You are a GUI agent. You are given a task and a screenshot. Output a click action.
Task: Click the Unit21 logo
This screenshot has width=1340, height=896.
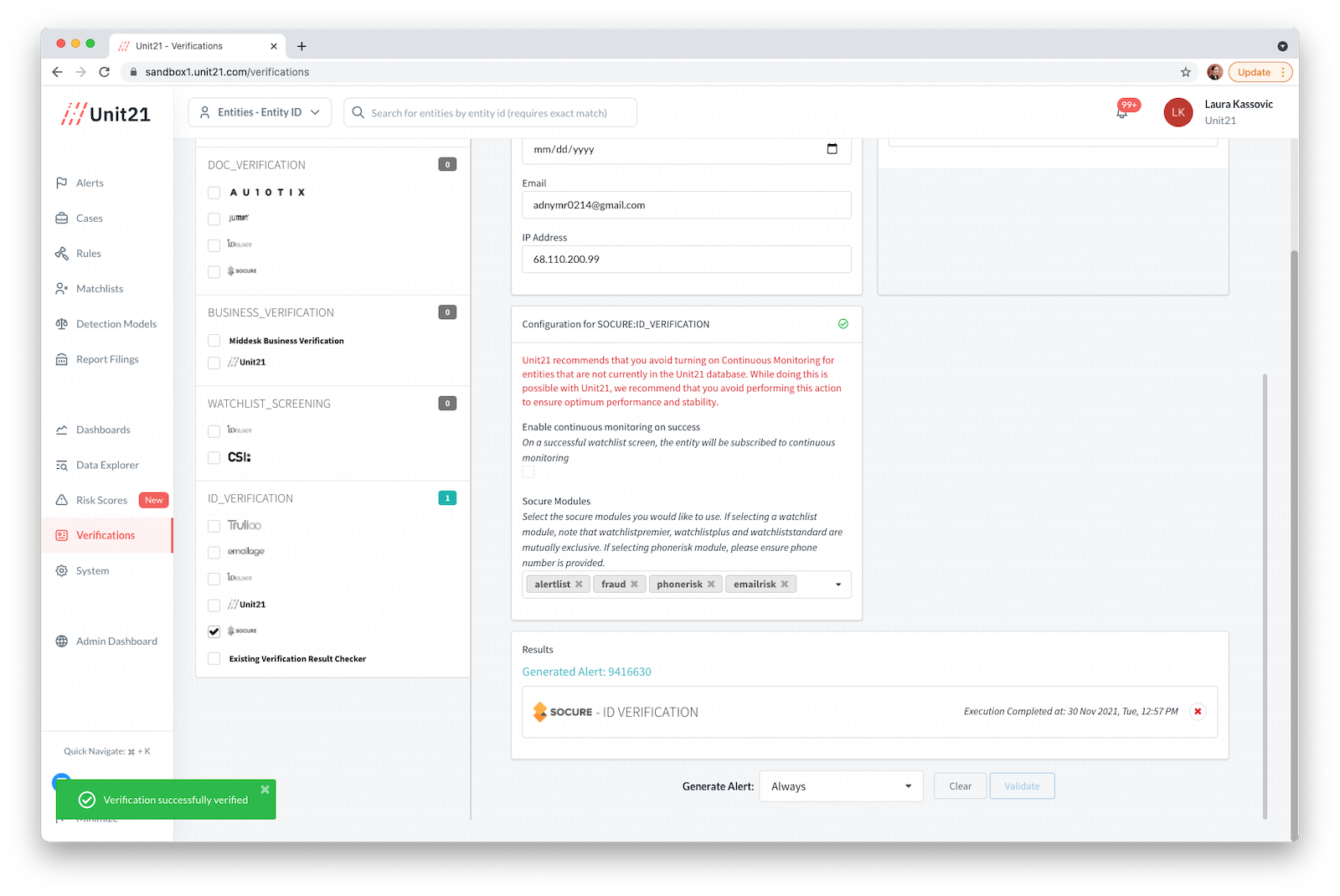coord(106,114)
